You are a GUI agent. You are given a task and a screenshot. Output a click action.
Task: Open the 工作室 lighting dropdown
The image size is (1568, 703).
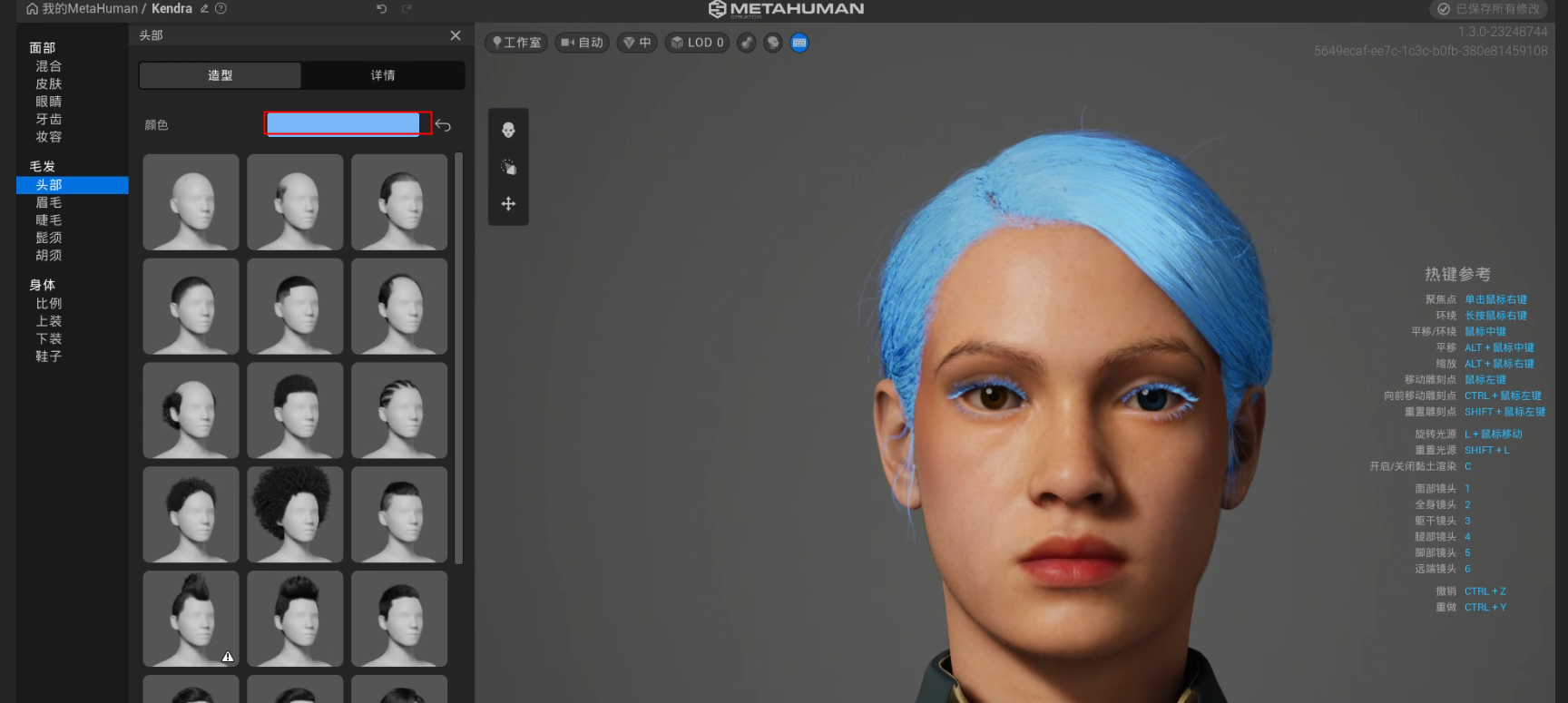[516, 43]
